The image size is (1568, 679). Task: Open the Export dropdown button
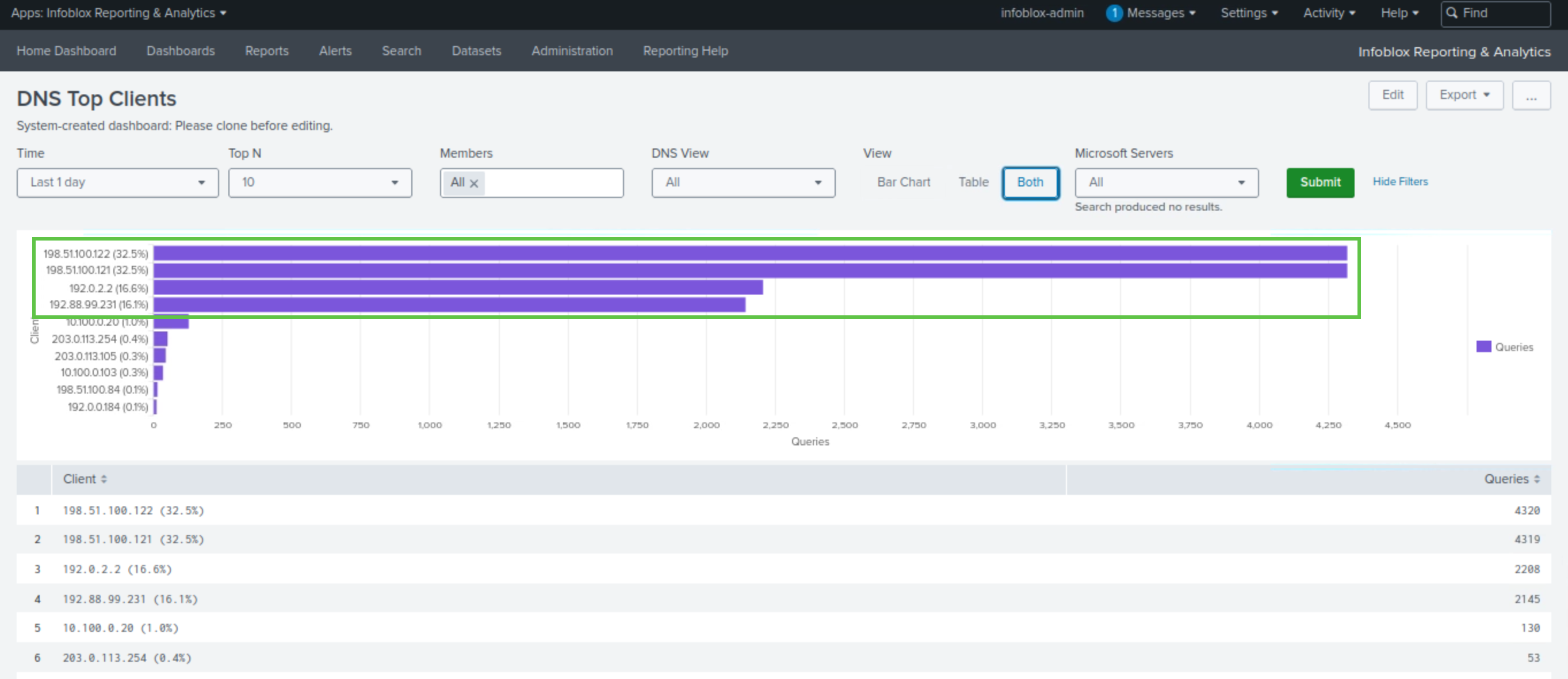pos(1464,95)
